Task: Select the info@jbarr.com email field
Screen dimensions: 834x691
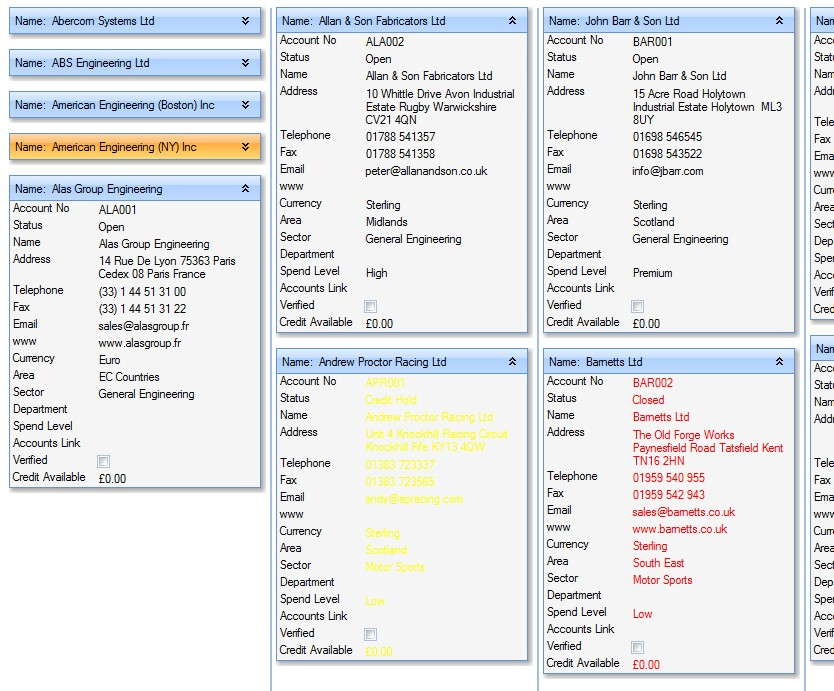Action: coord(667,171)
